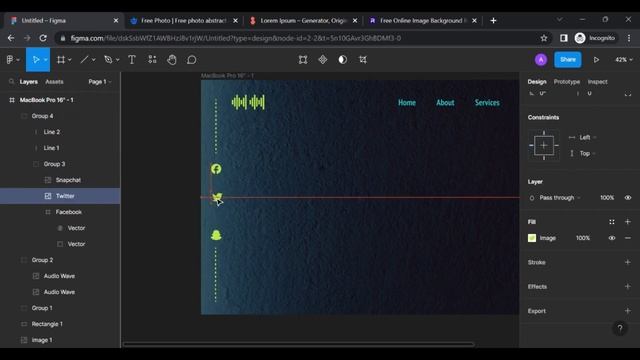Click the blue Share button
Viewport: 640px width, 360px height.
tap(568, 60)
